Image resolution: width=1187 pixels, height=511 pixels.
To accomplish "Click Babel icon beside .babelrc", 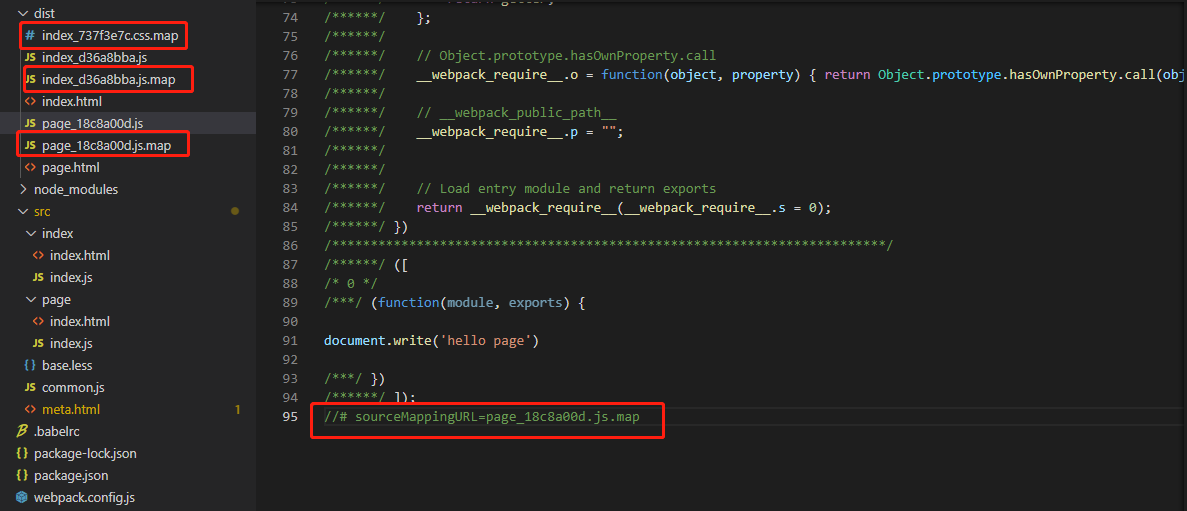I will click(21, 432).
